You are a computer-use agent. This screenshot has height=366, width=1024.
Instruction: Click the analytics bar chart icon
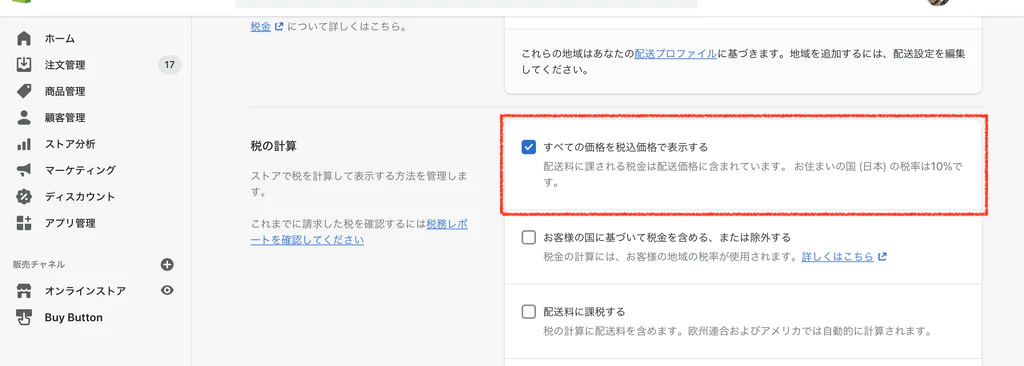(x=24, y=144)
